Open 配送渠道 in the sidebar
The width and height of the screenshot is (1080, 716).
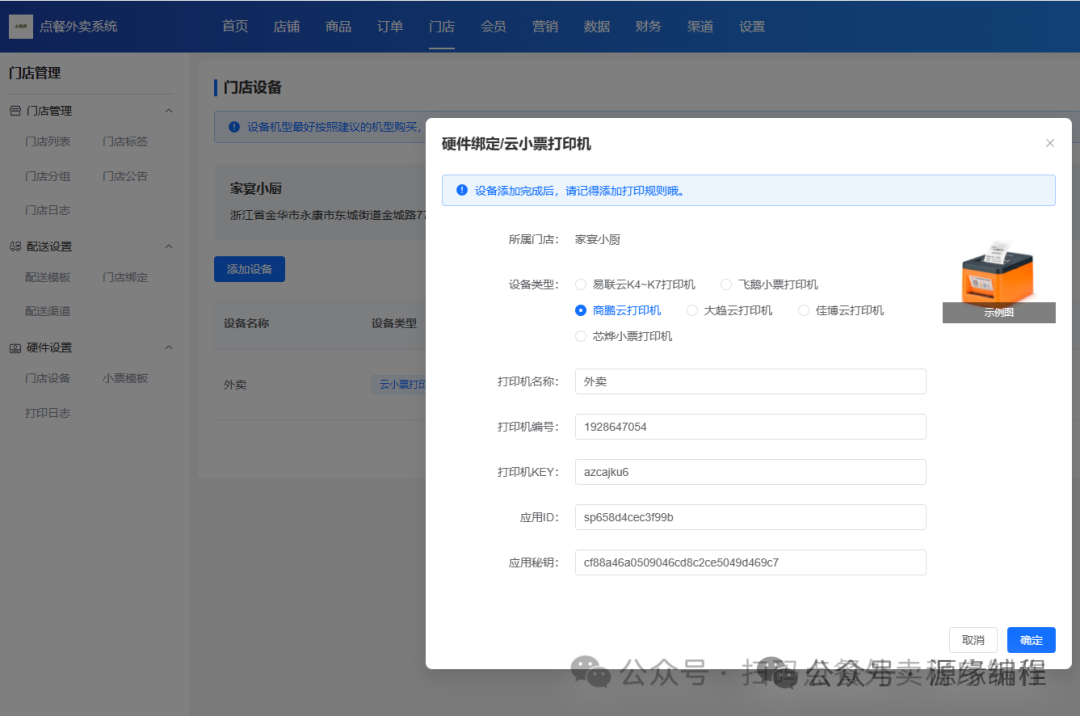tap(48, 311)
